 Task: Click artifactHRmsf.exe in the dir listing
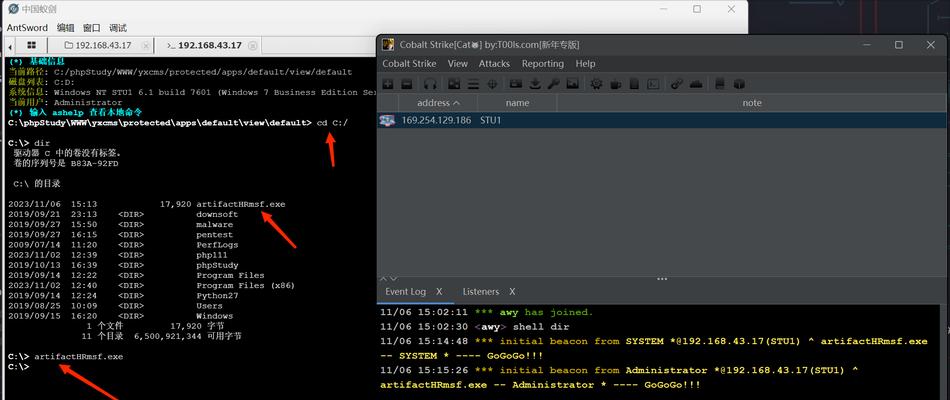point(241,204)
